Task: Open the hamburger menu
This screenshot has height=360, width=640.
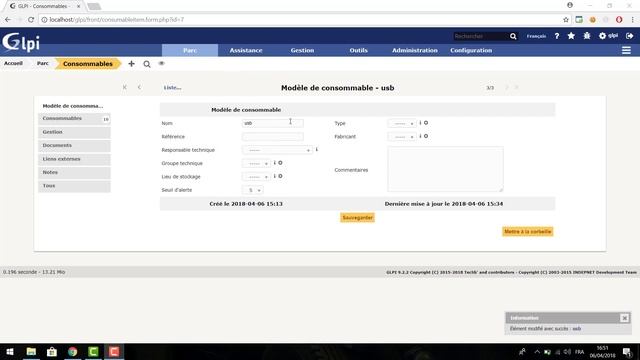Action: 626,50
